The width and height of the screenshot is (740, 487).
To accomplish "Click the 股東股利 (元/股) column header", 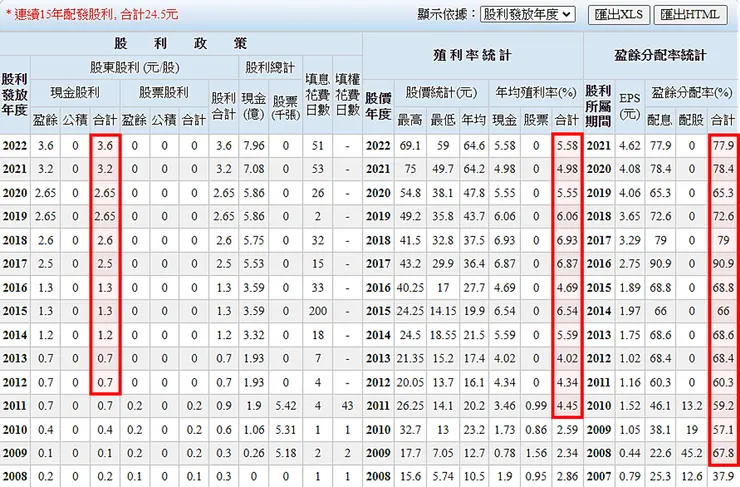I will click(x=135, y=67).
